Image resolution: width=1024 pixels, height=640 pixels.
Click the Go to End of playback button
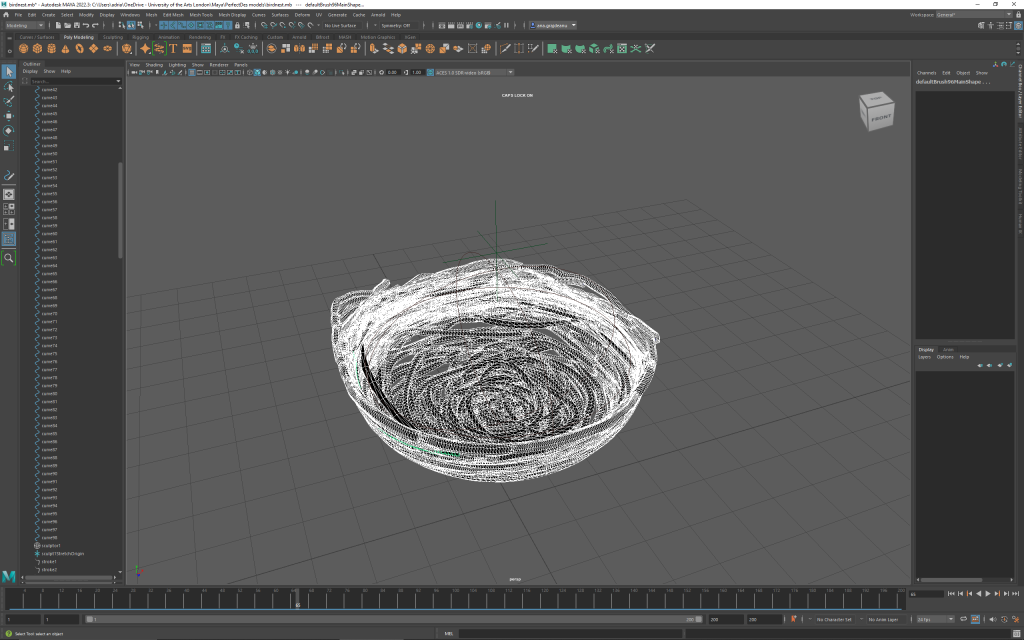click(1015, 594)
